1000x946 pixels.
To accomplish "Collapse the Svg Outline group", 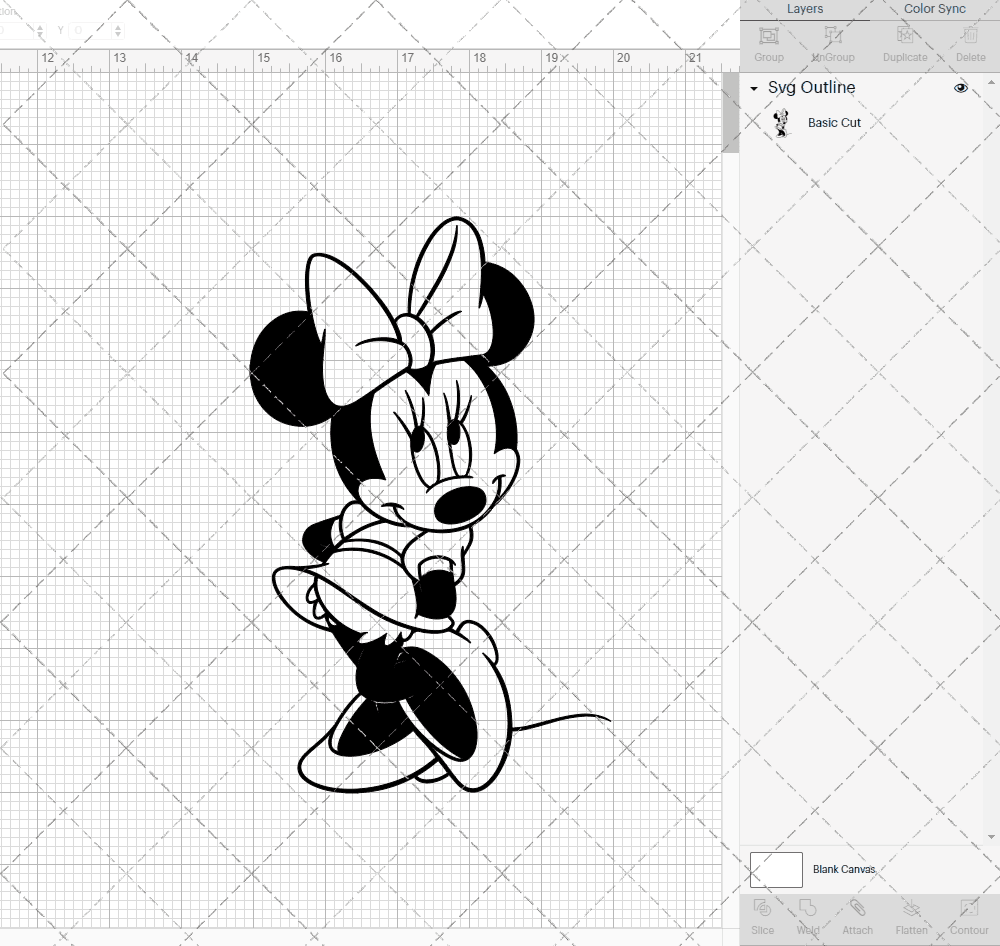I will [753, 88].
